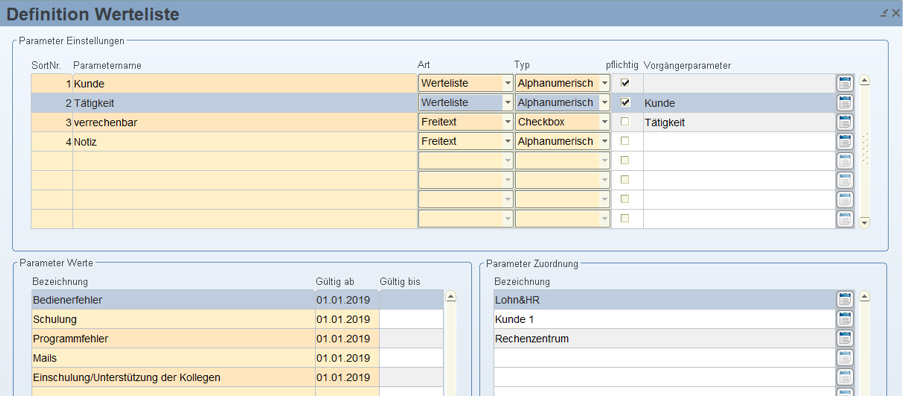Image resolution: width=903 pixels, height=396 pixels.
Task: Select the Notiz parameter name cell
Action: coord(245,142)
